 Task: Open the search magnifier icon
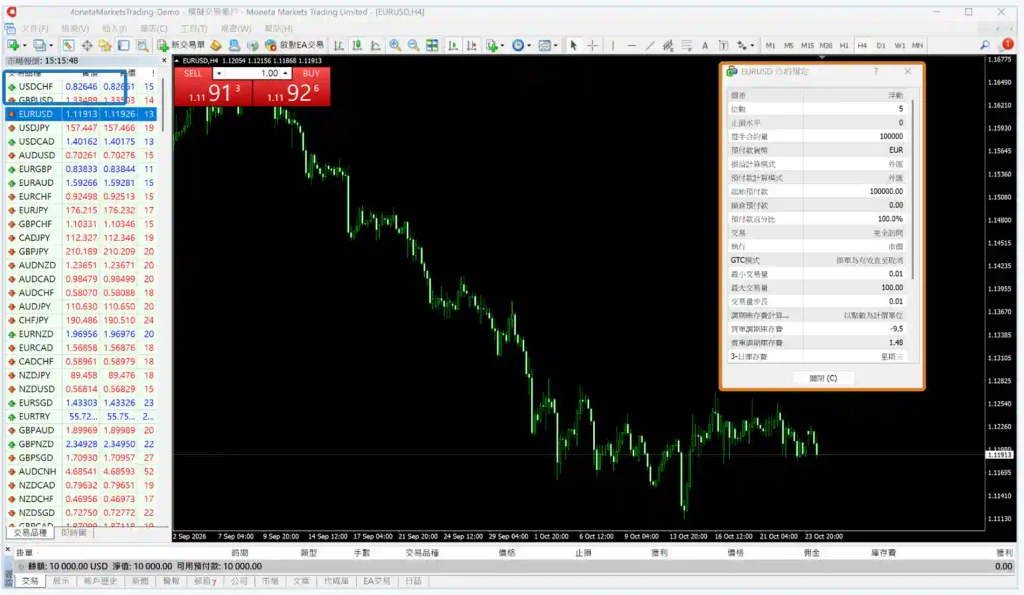point(985,45)
